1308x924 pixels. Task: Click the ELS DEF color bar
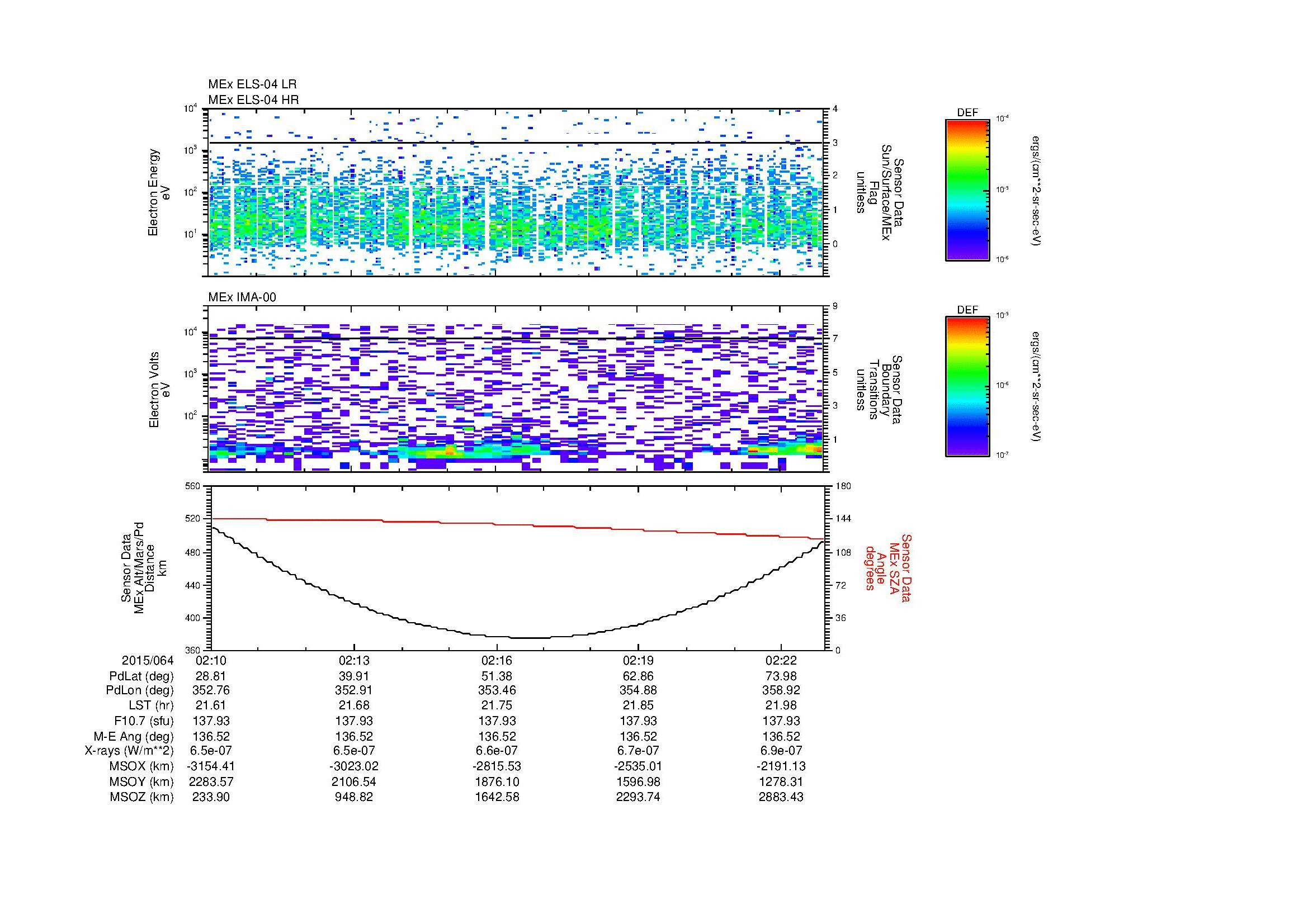(967, 189)
